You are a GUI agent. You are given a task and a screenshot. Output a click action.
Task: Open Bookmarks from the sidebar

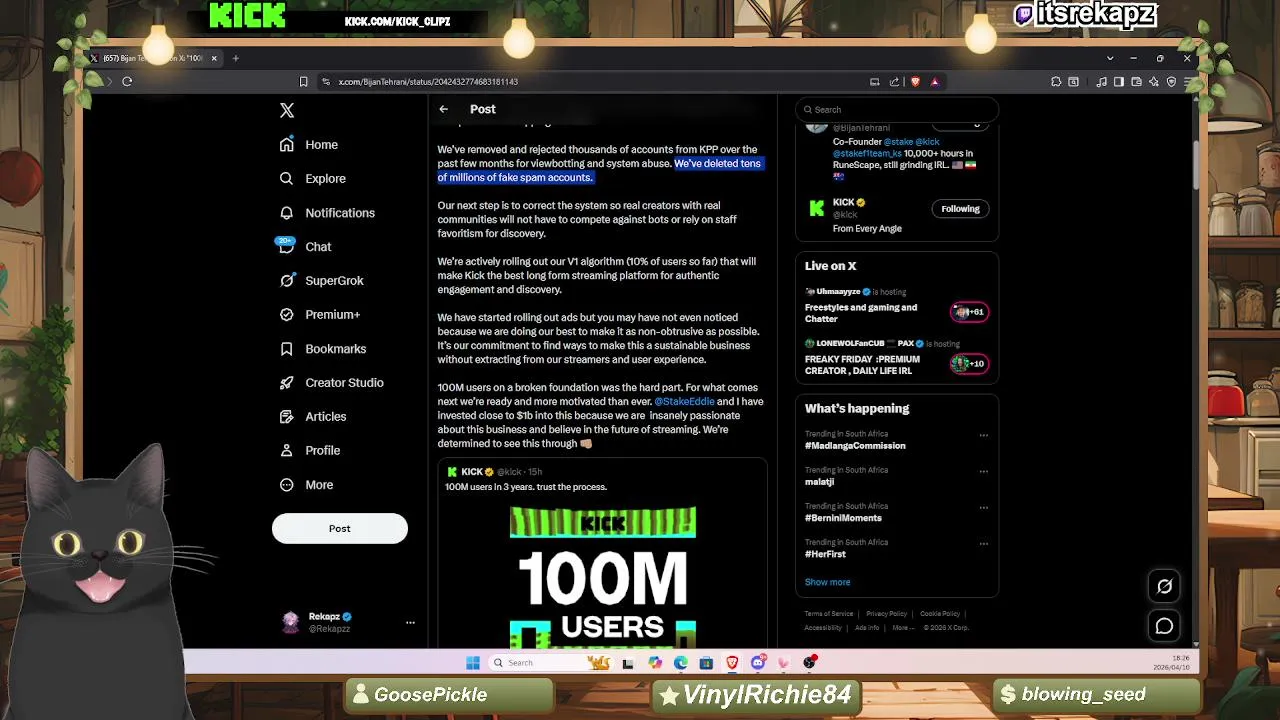(335, 349)
